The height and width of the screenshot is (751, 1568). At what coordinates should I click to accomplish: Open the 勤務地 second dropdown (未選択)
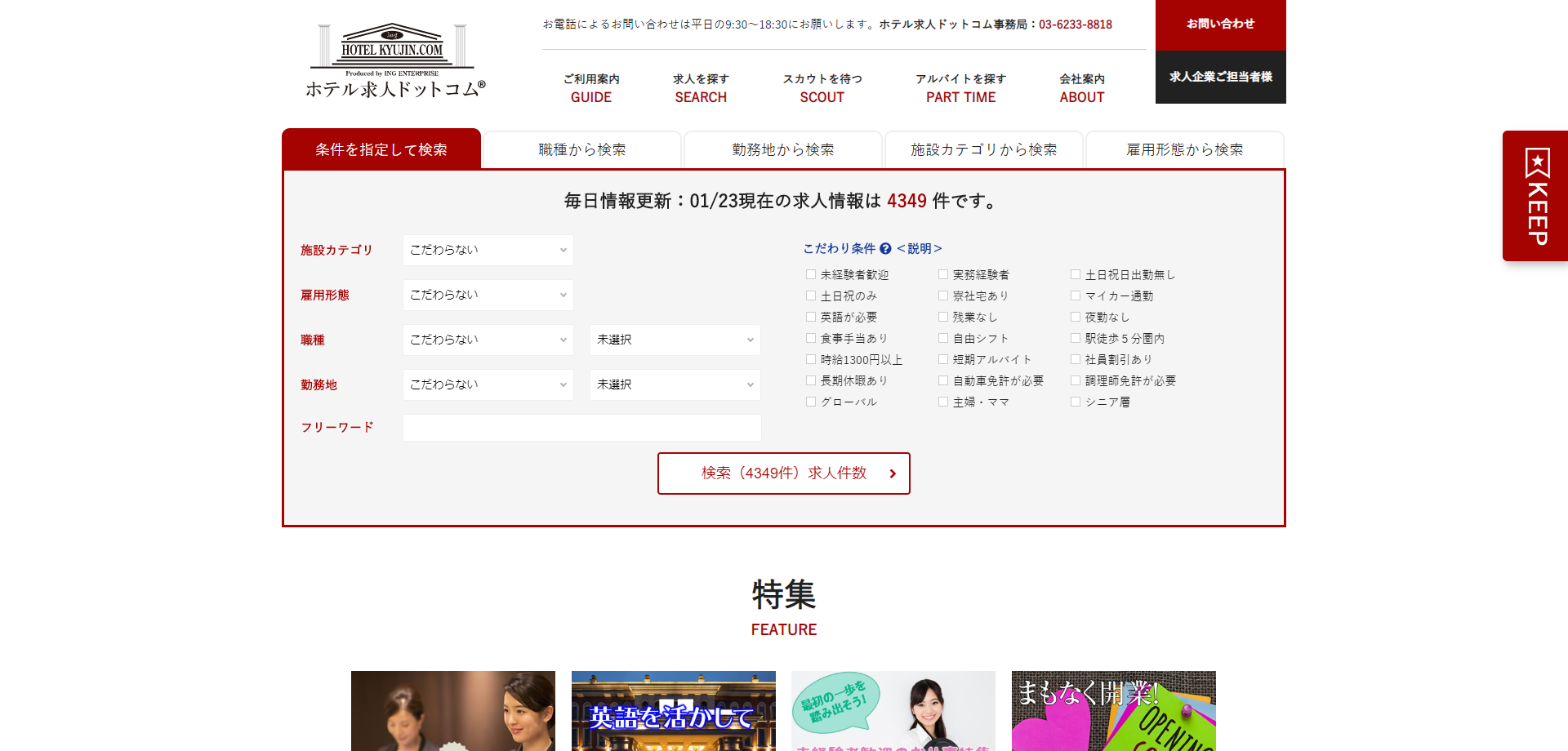coord(675,384)
